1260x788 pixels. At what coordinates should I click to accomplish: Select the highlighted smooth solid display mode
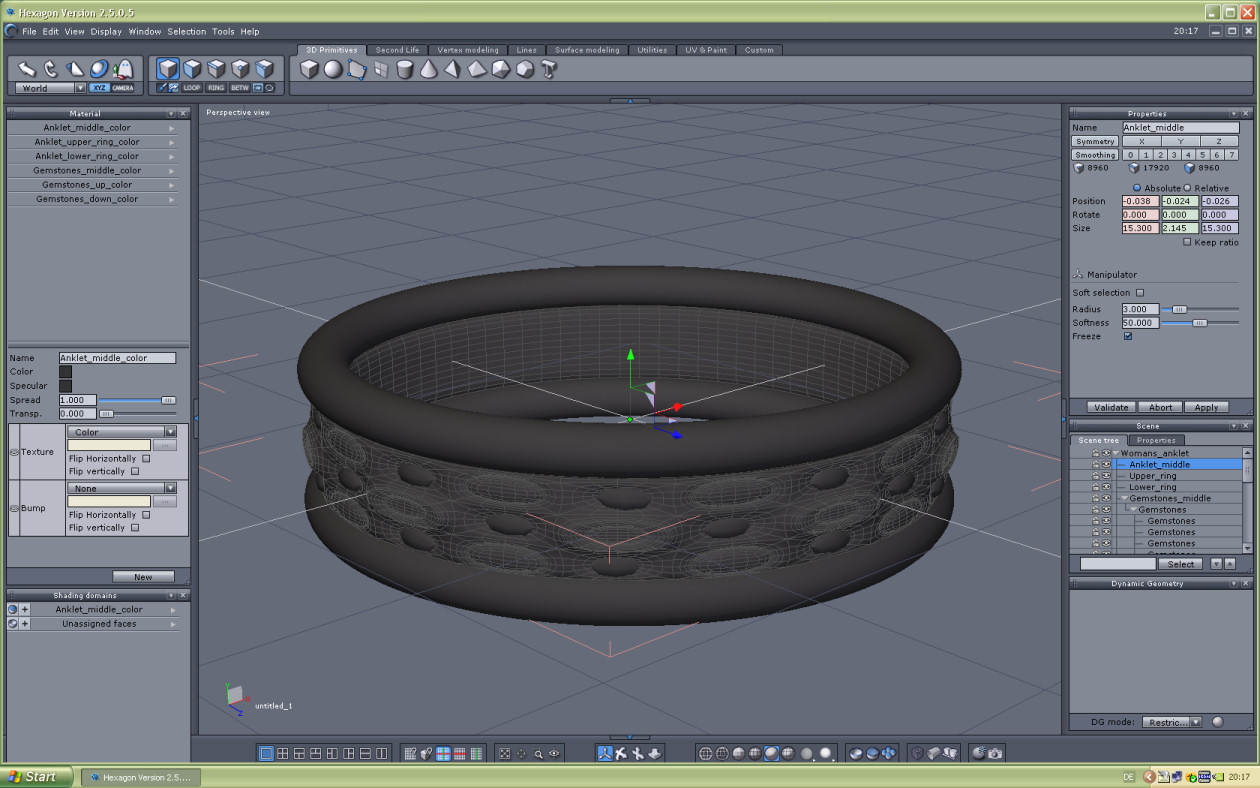(x=772, y=753)
